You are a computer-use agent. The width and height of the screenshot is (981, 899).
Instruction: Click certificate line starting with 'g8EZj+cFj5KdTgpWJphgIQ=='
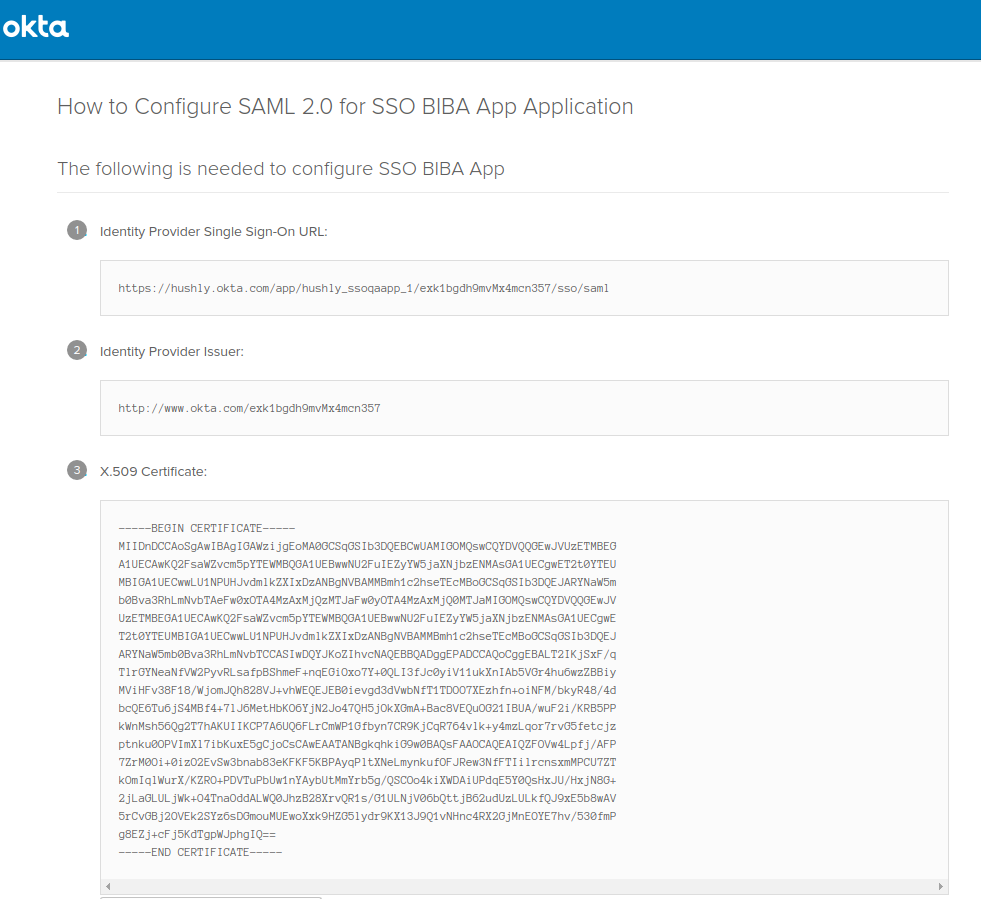tap(196, 835)
